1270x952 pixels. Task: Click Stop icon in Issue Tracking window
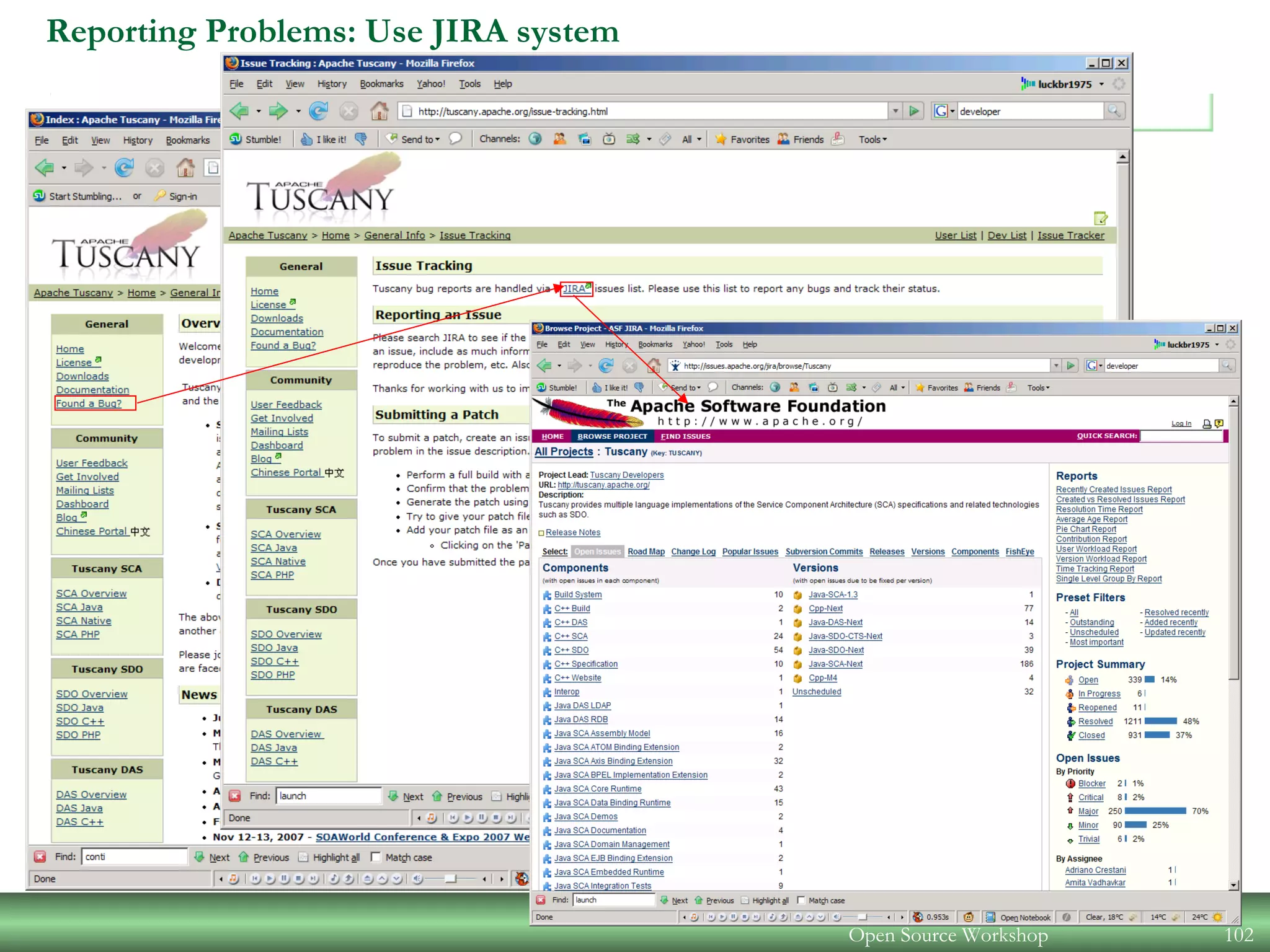pos(349,111)
